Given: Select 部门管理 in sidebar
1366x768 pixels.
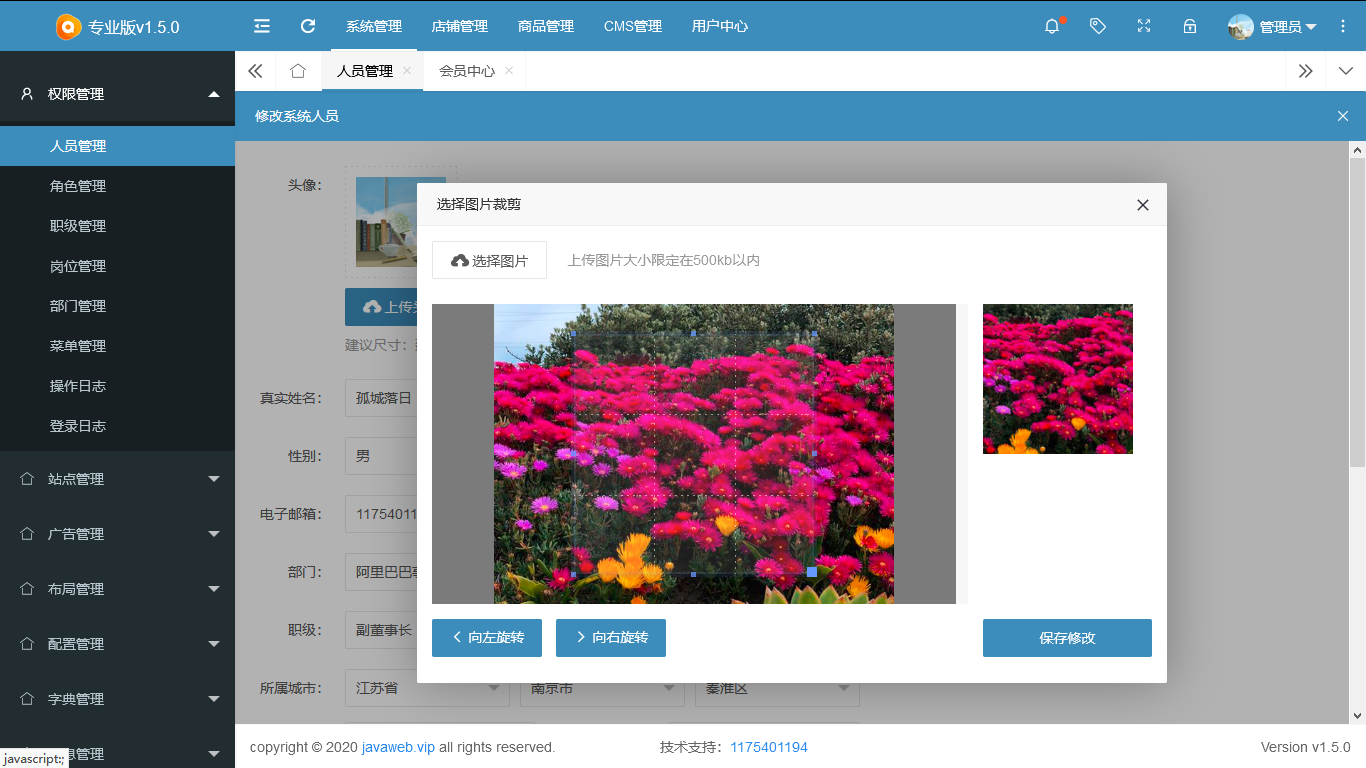Looking at the screenshot, I should tap(117, 306).
